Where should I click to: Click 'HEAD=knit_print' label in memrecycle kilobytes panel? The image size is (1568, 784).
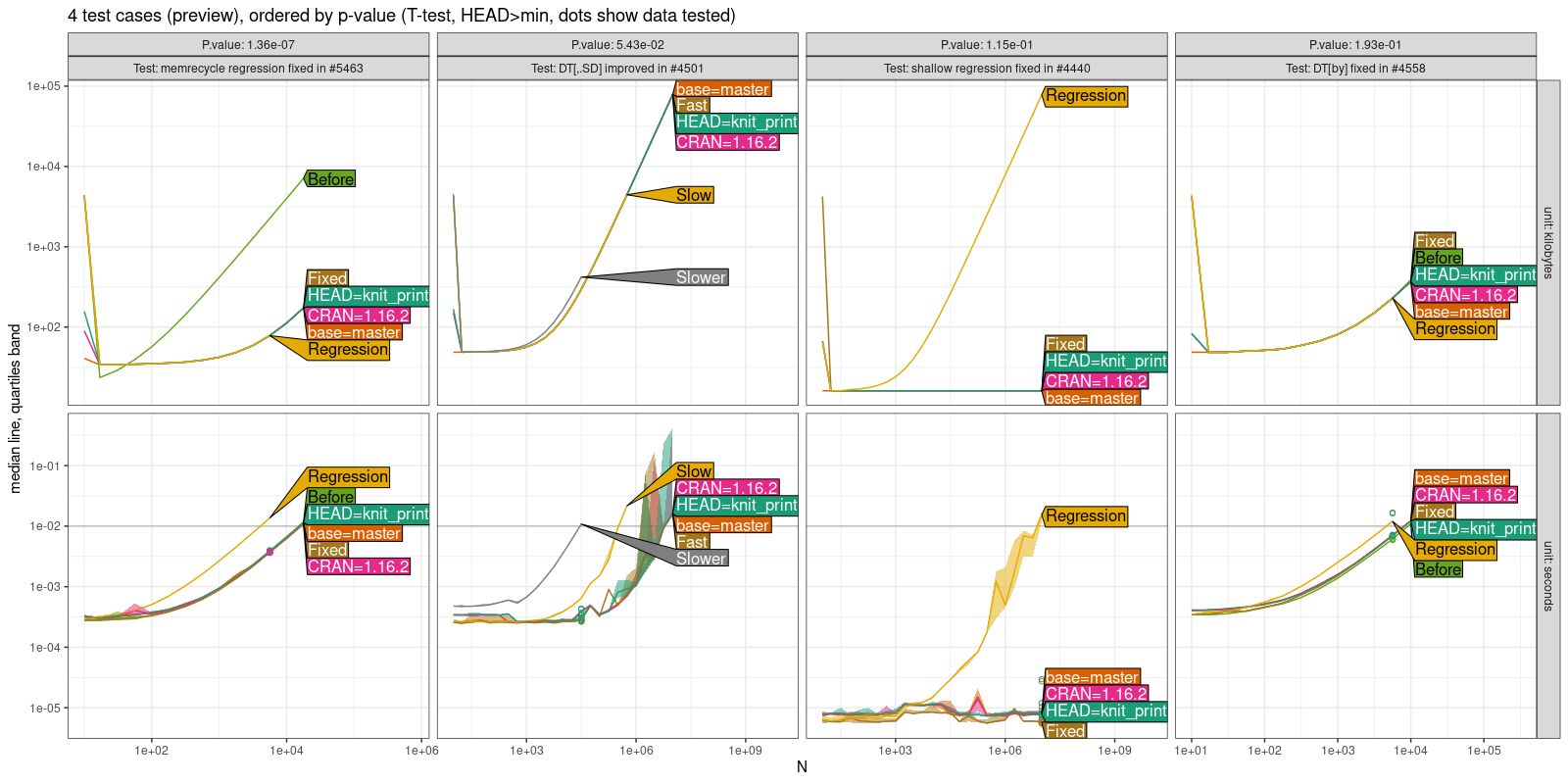367,296
